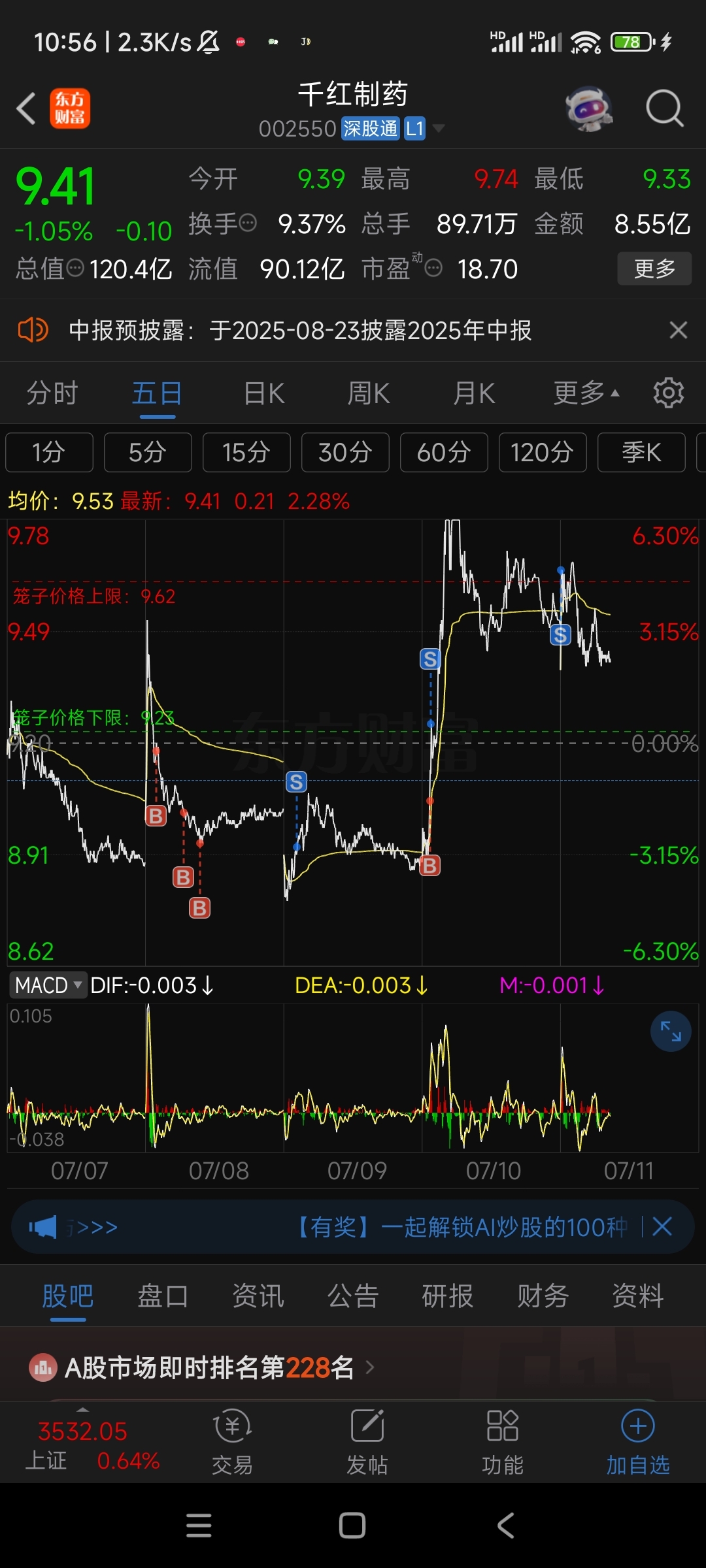Select the 30分 interval button

[x=345, y=452]
